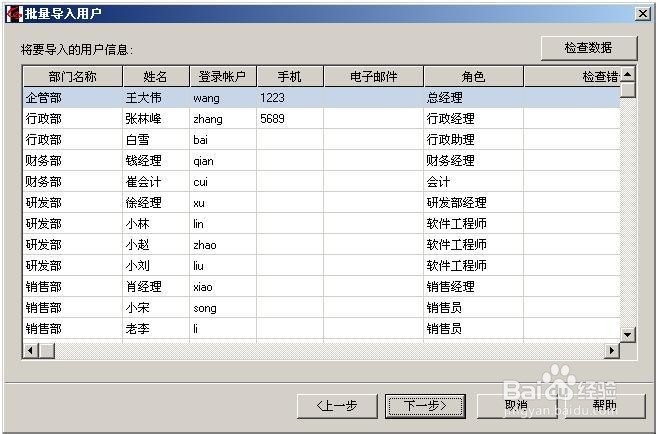Screen dimensions: 656x434
Task: Click the login account song
Action: 205,308
